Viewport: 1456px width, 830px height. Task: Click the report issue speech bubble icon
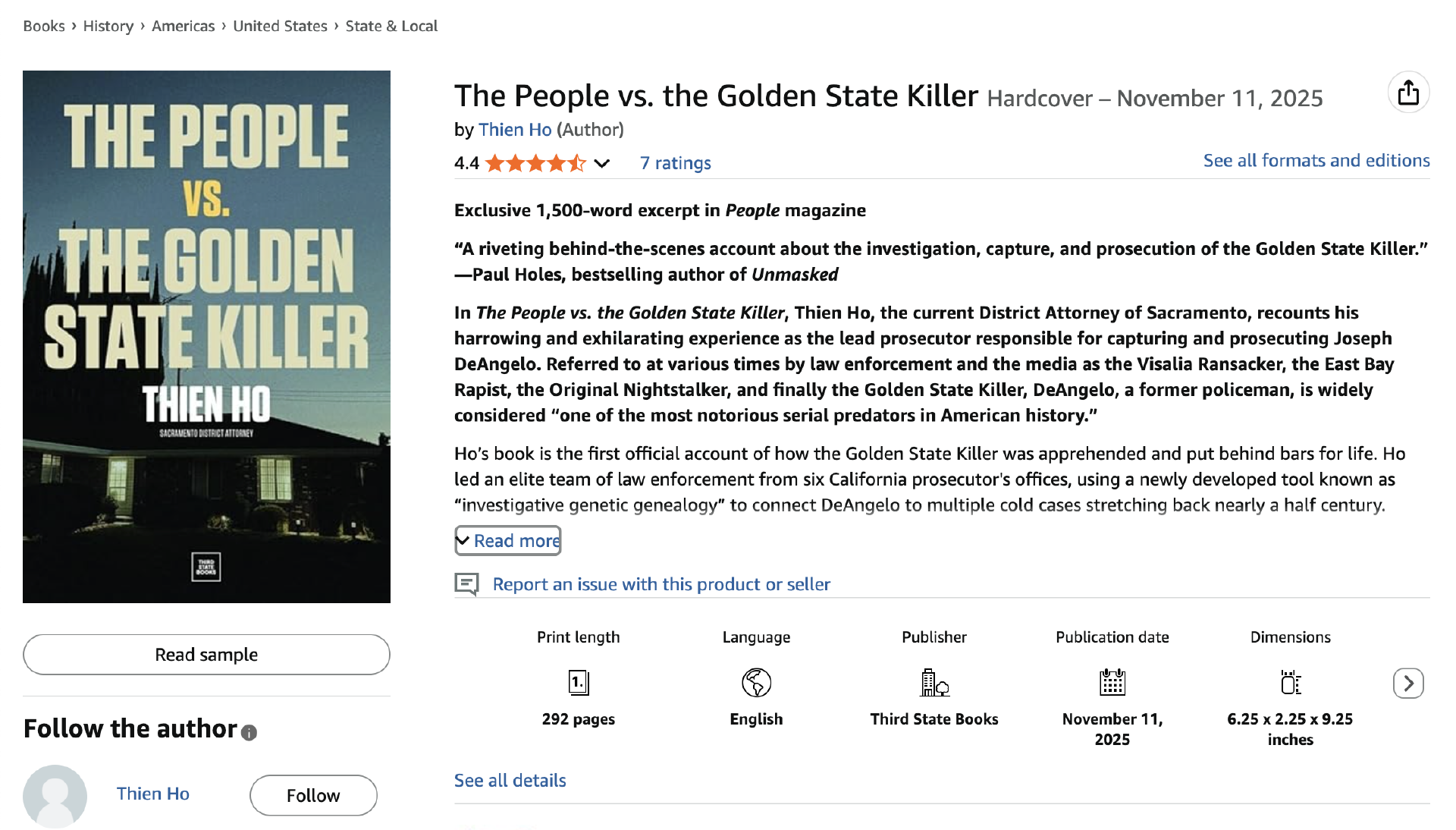pyautogui.click(x=466, y=584)
